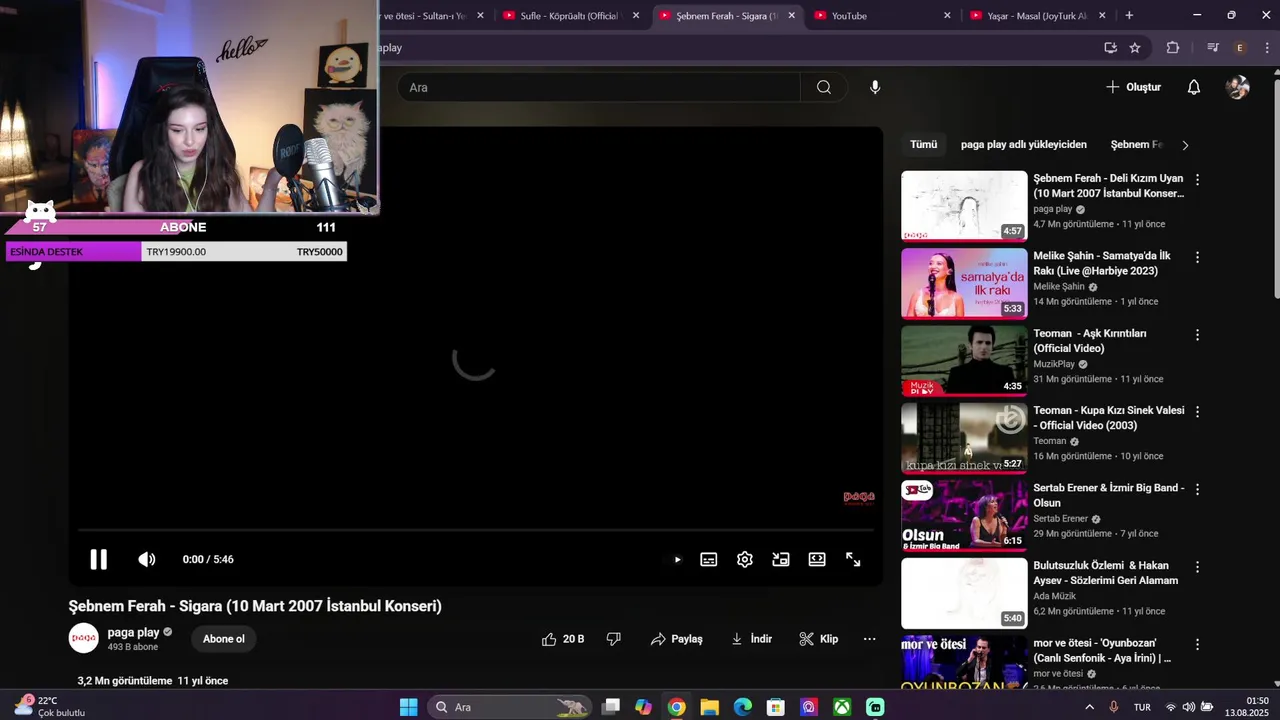Open options for the Bulutsuzluk Özlemi video
This screenshot has width=1280, height=720.
pos(1197,566)
